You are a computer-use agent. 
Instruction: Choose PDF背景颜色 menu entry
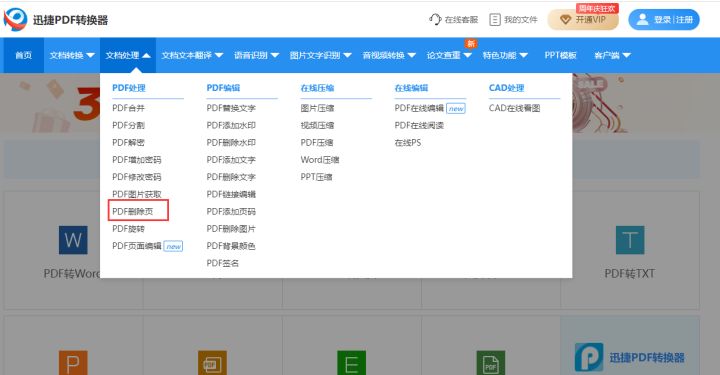pos(231,246)
